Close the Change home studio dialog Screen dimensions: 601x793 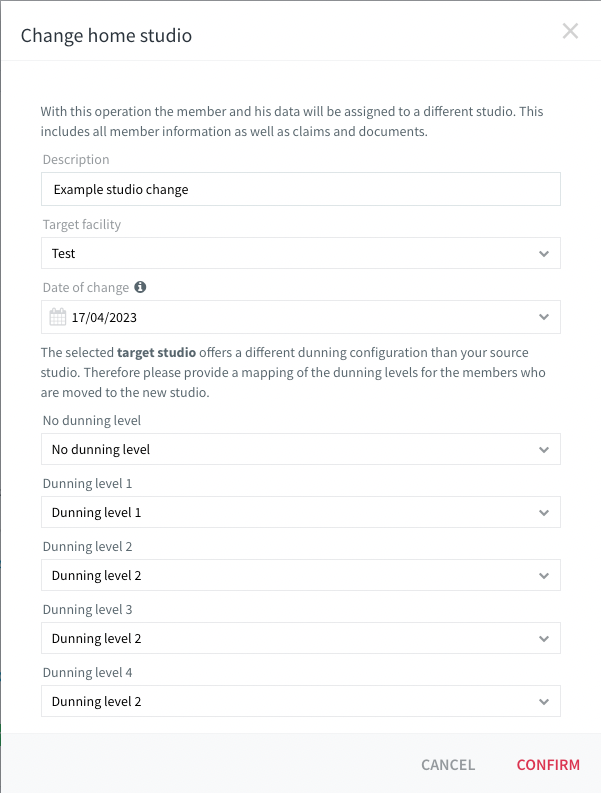[x=570, y=31]
